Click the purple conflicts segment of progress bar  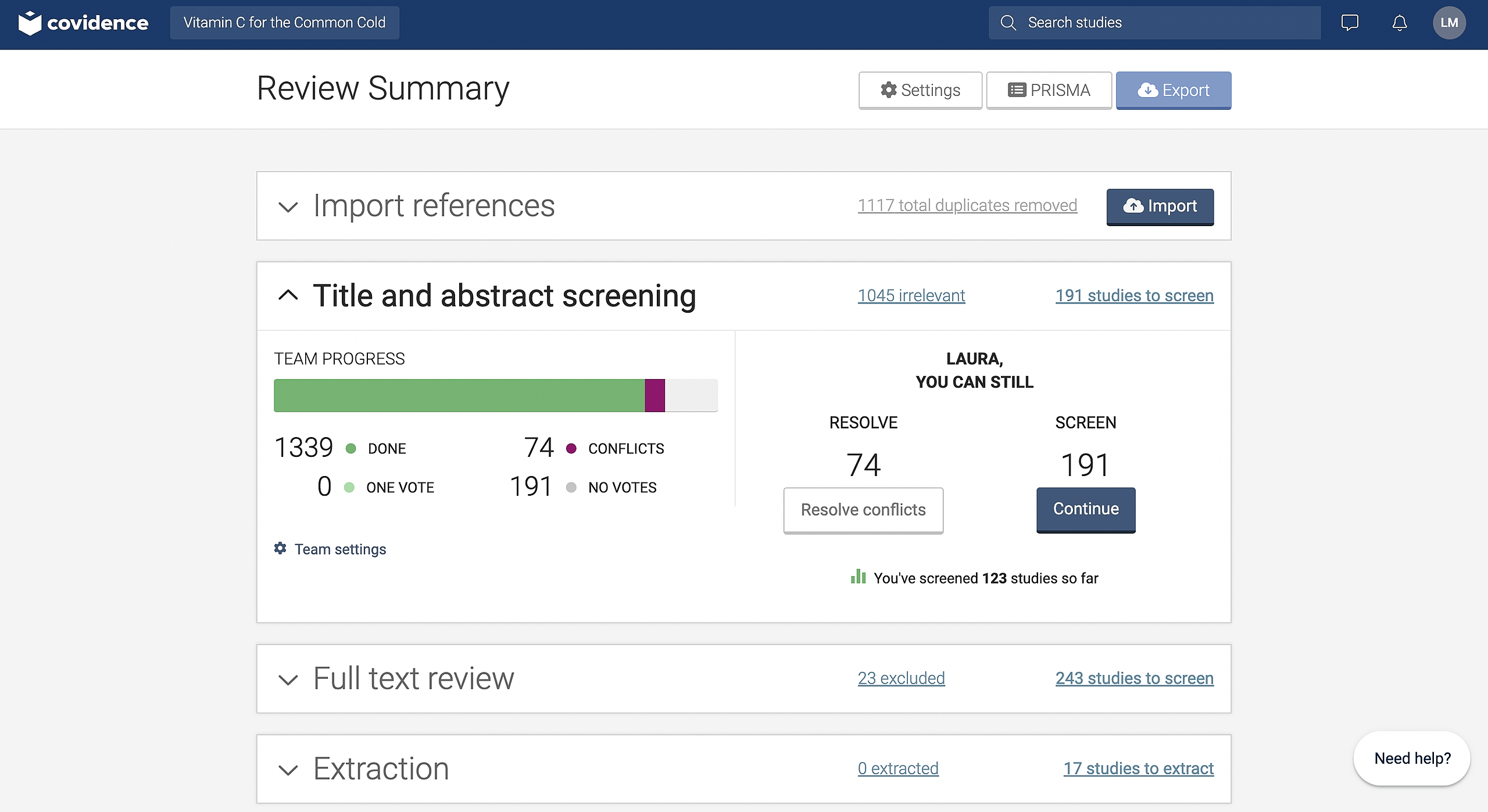pyautogui.click(x=654, y=395)
